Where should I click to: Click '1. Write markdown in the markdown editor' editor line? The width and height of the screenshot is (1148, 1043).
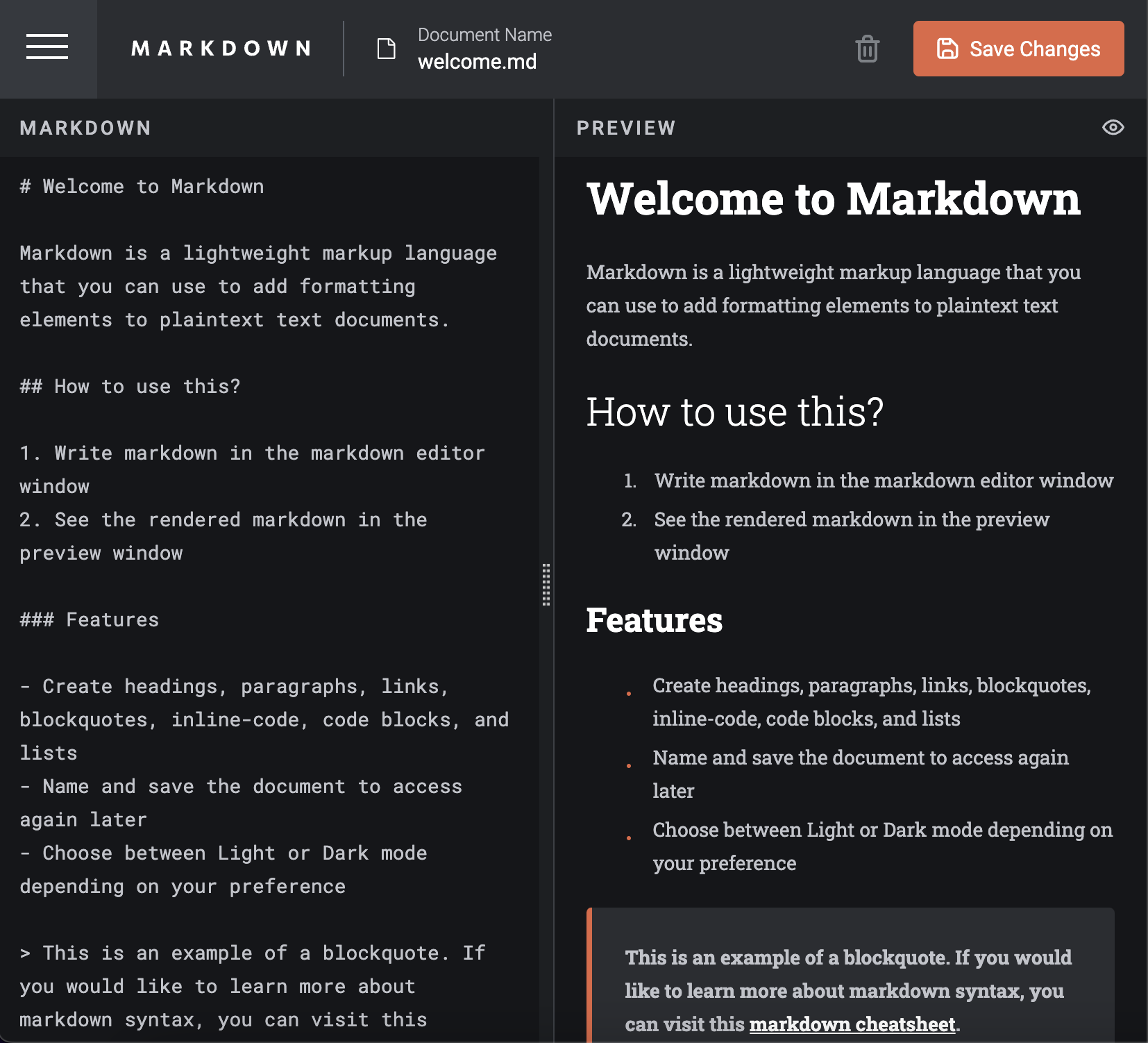click(x=252, y=469)
